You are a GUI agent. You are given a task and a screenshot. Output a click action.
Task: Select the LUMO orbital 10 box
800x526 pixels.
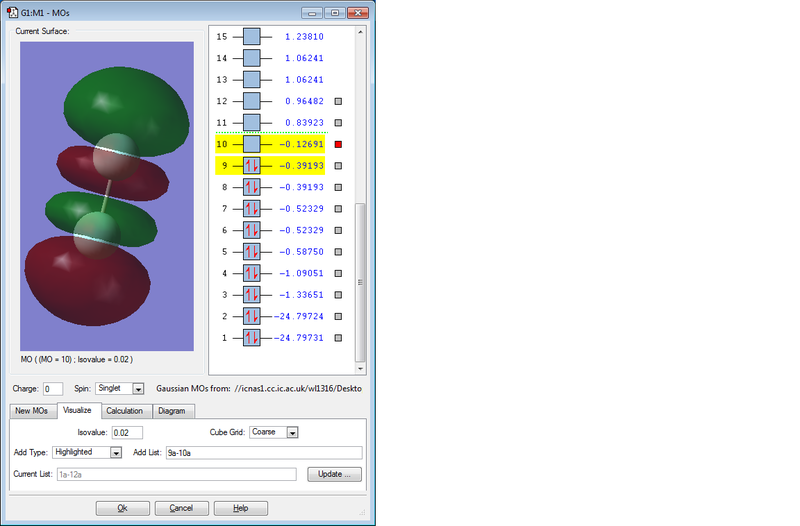pyautogui.click(x=252, y=144)
